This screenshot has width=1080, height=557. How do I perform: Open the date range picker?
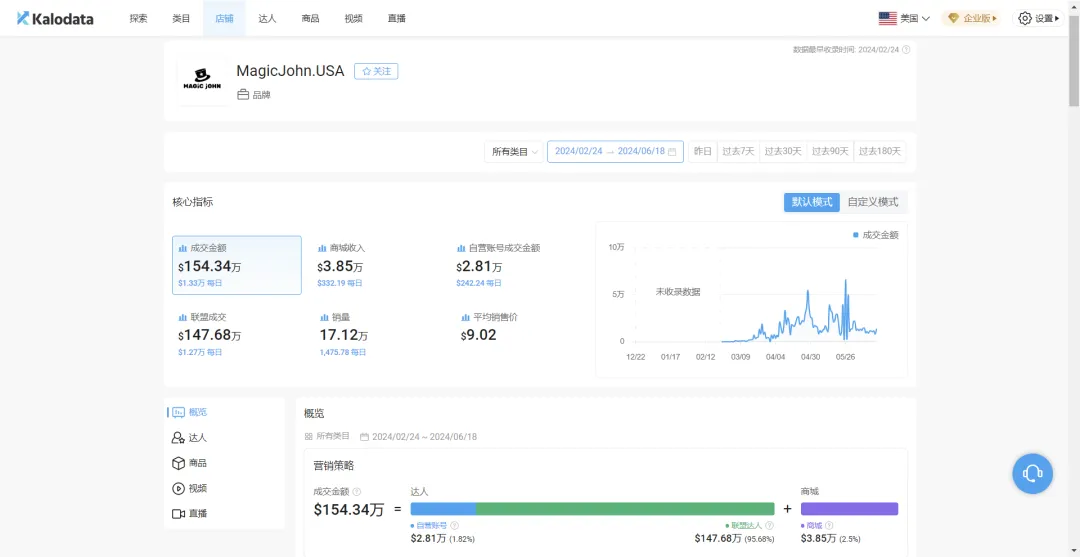click(x=615, y=152)
